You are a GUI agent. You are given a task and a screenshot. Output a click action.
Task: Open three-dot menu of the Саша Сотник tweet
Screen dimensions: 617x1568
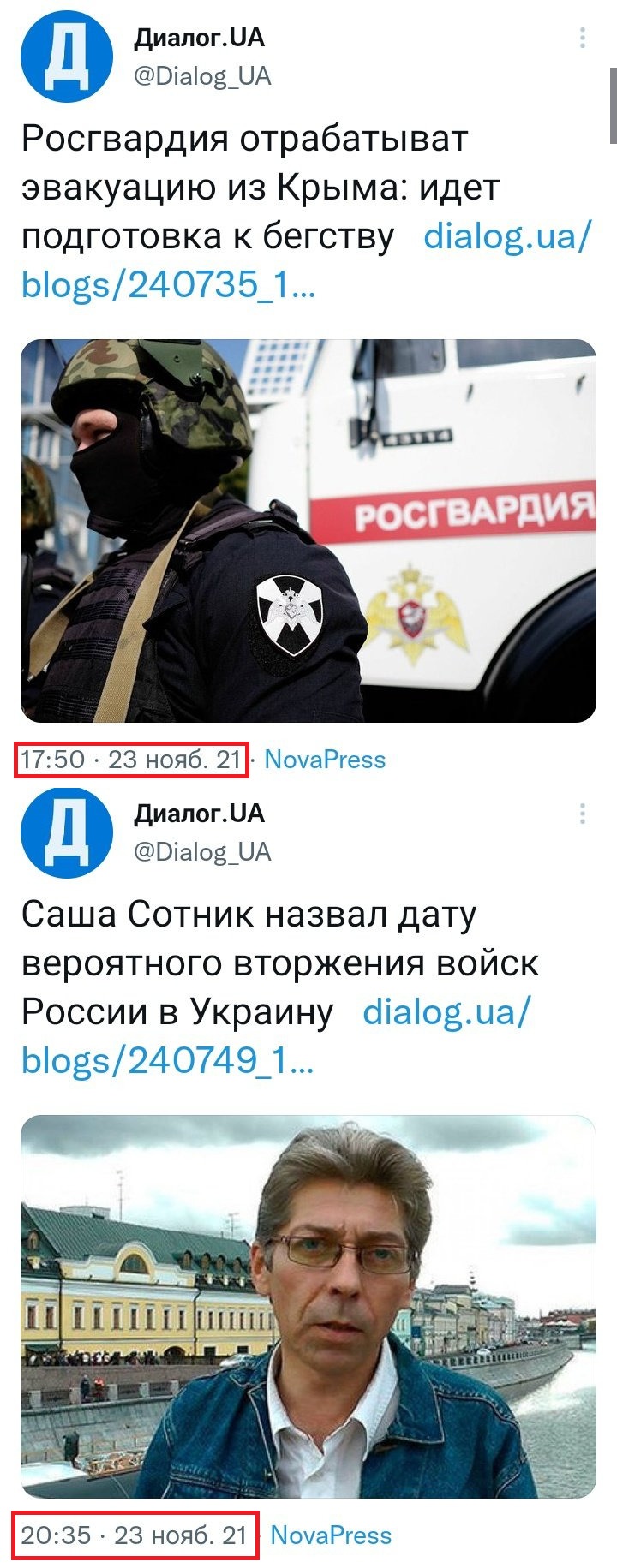coord(583,813)
